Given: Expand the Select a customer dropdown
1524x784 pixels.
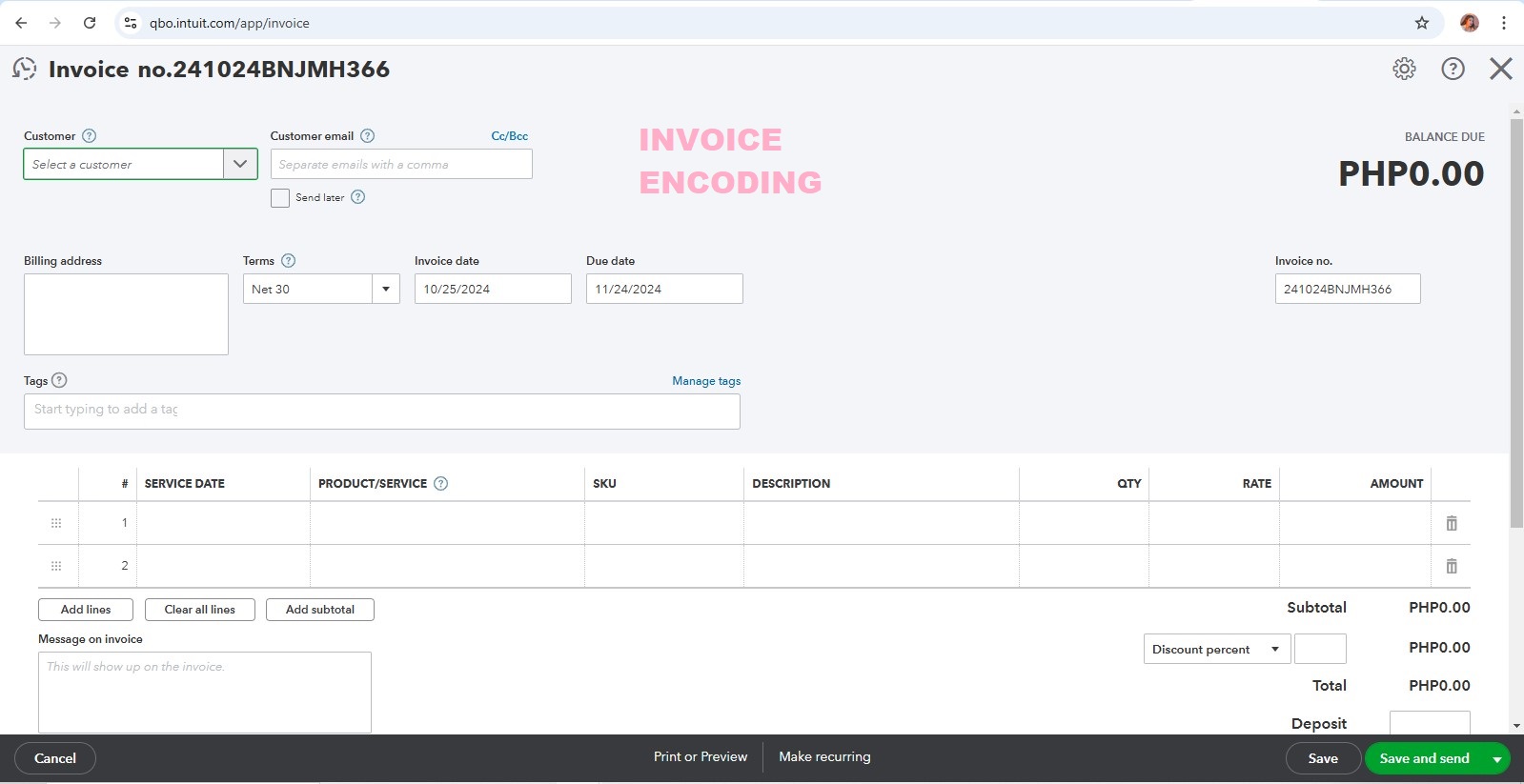Looking at the screenshot, I should coord(240,164).
